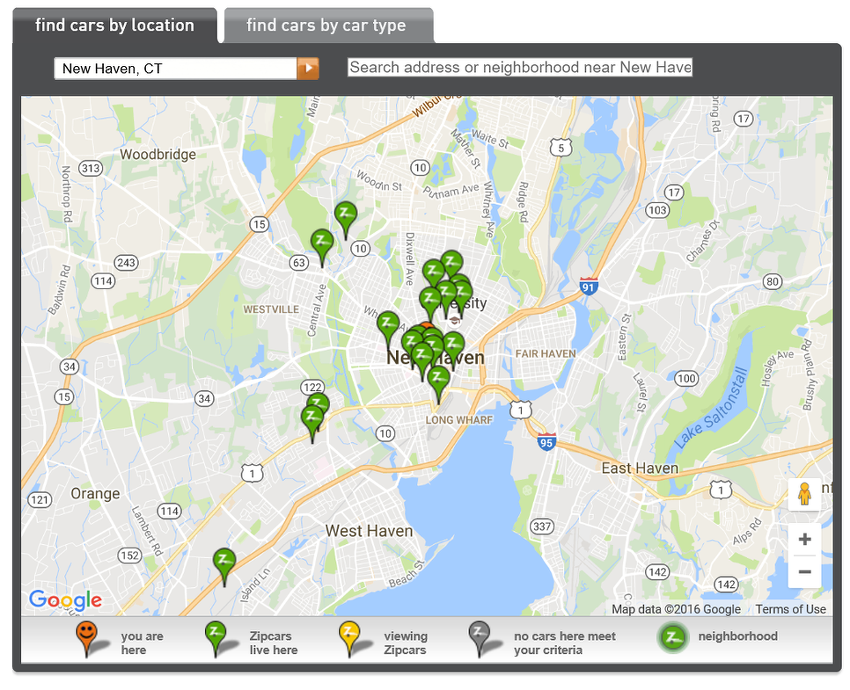The width and height of the screenshot is (850, 690).
Task: Click the 'West Haven' map label
Action: click(x=369, y=531)
